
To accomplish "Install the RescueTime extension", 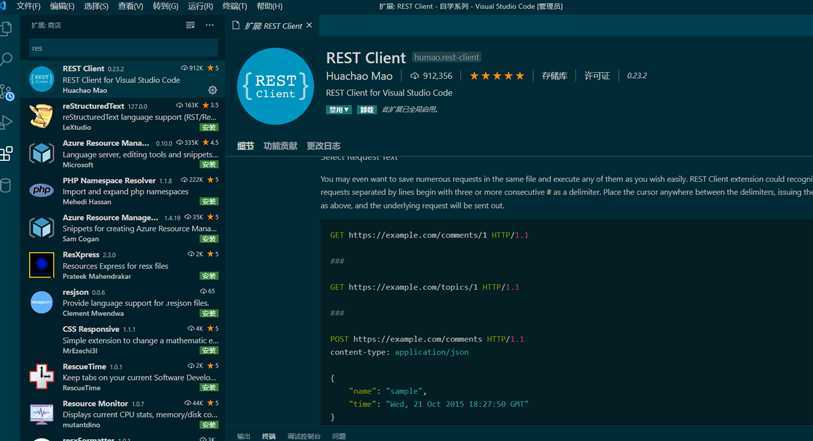I will click(x=209, y=388).
